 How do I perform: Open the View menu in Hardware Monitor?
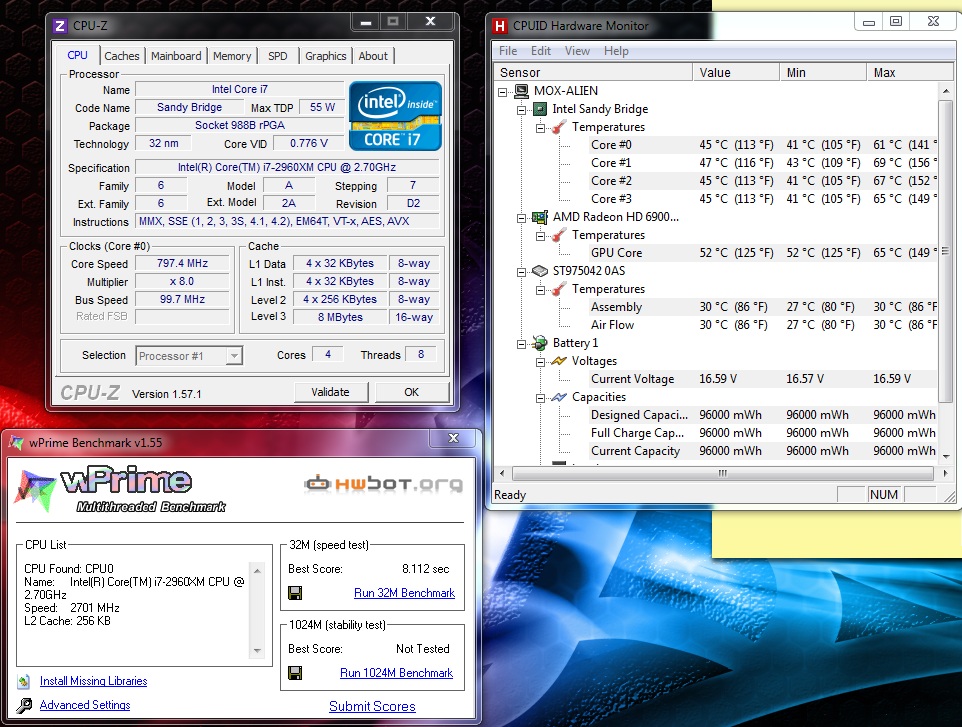pyautogui.click(x=577, y=51)
